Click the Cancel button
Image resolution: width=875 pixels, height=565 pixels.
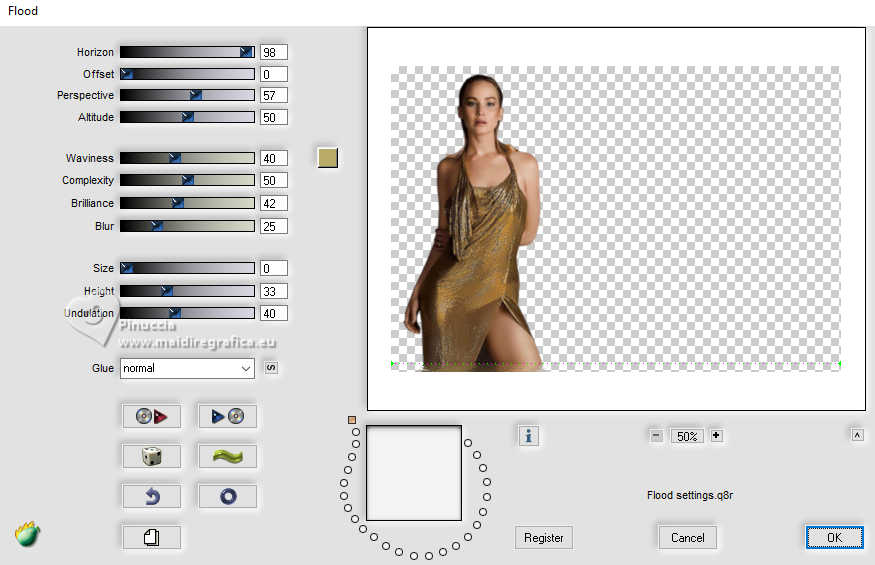(x=688, y=538)
